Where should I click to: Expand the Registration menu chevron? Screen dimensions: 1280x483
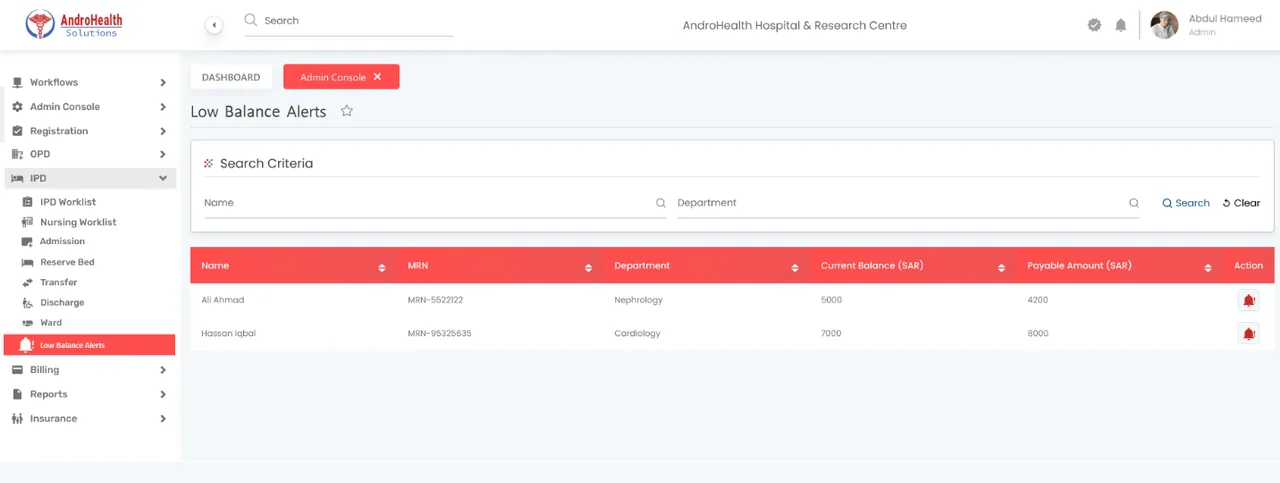tap(163, 131)
